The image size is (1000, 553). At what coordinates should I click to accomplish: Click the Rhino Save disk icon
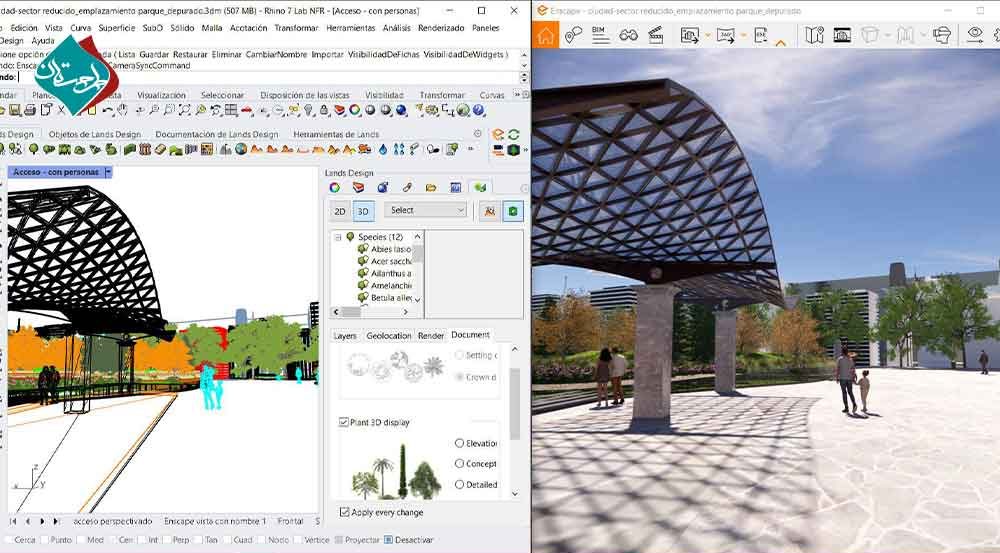15,110
